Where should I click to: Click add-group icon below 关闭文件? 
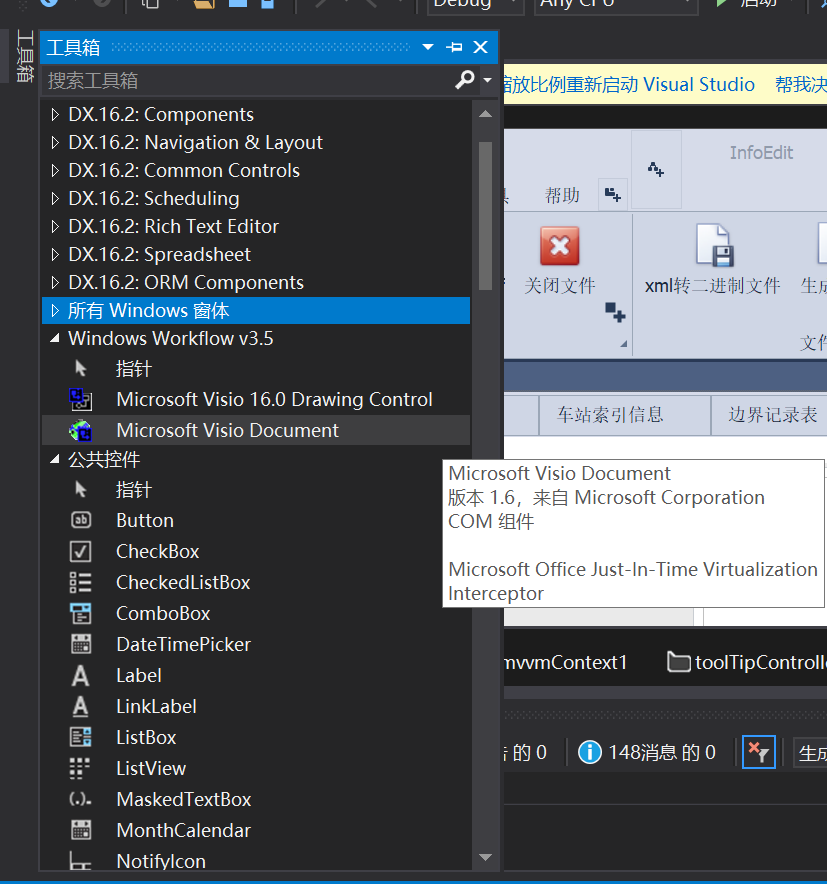[x=615, y=312]
